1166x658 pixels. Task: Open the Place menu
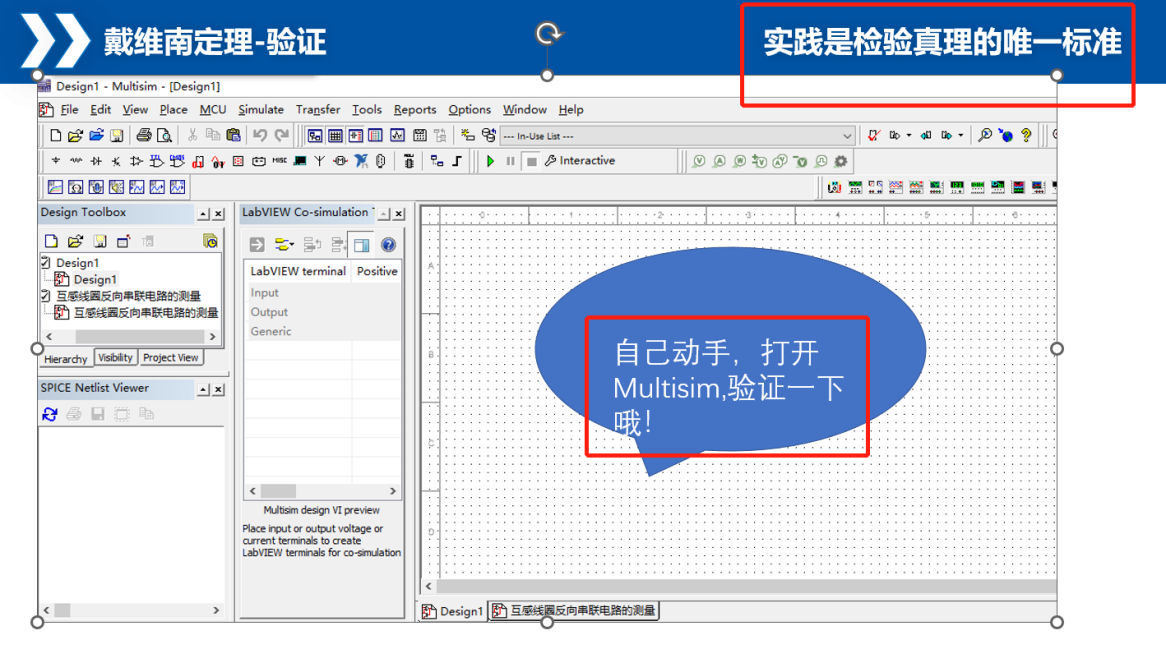point(173,109)
